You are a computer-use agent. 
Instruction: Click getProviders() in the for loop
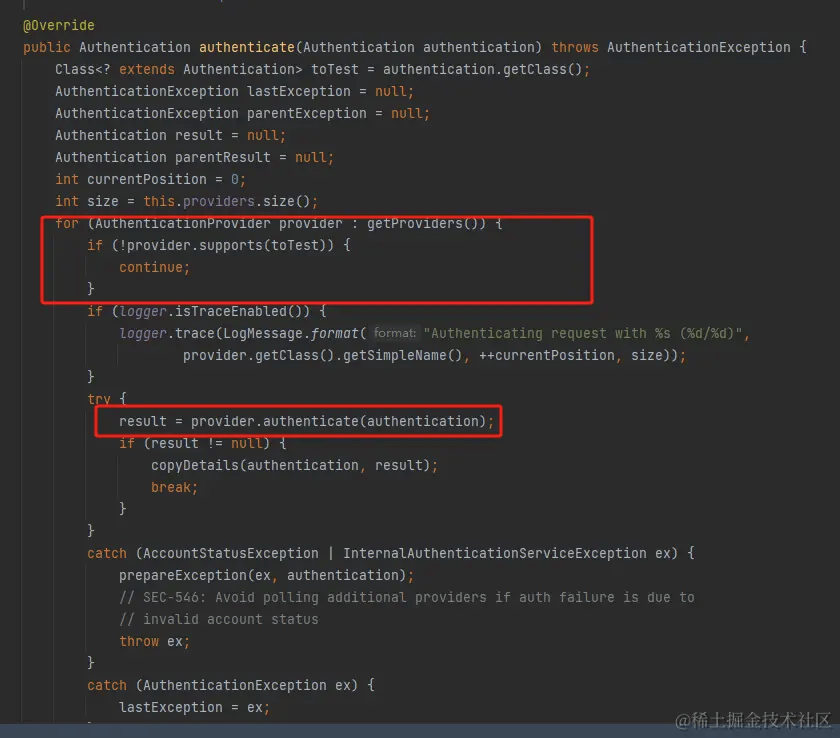pyautogui.click(x=410, y=223)
